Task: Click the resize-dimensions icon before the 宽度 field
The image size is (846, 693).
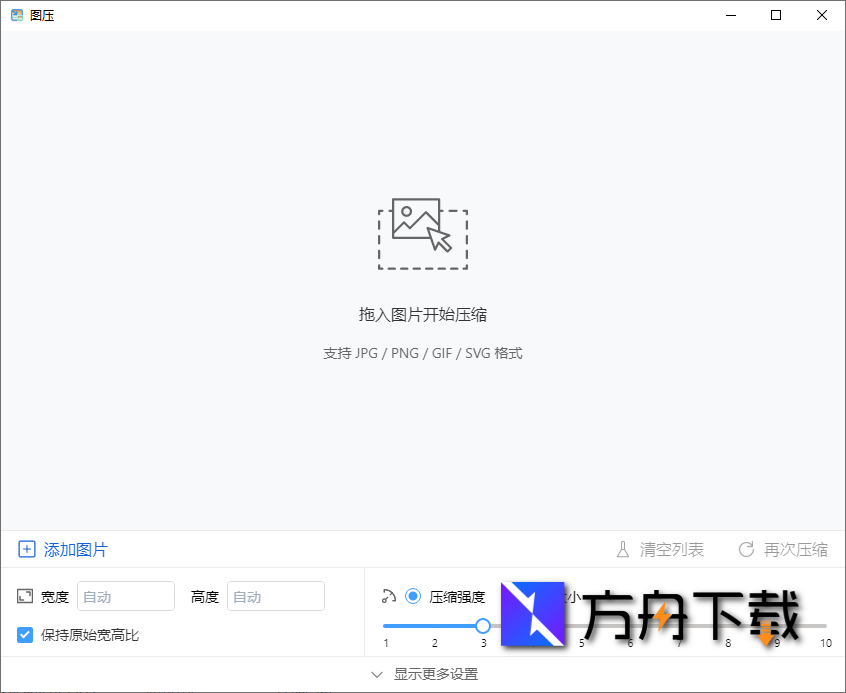Action: pos(25,596)
